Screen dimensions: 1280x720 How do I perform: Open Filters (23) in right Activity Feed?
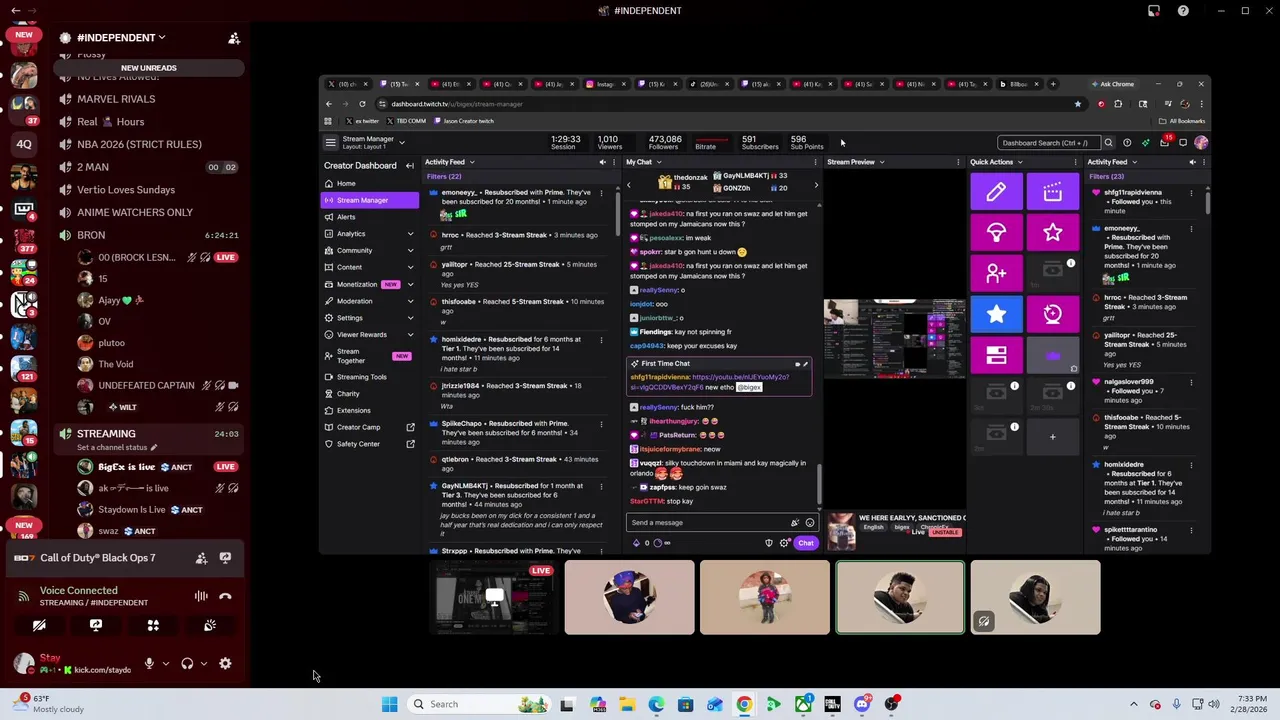1107,177
